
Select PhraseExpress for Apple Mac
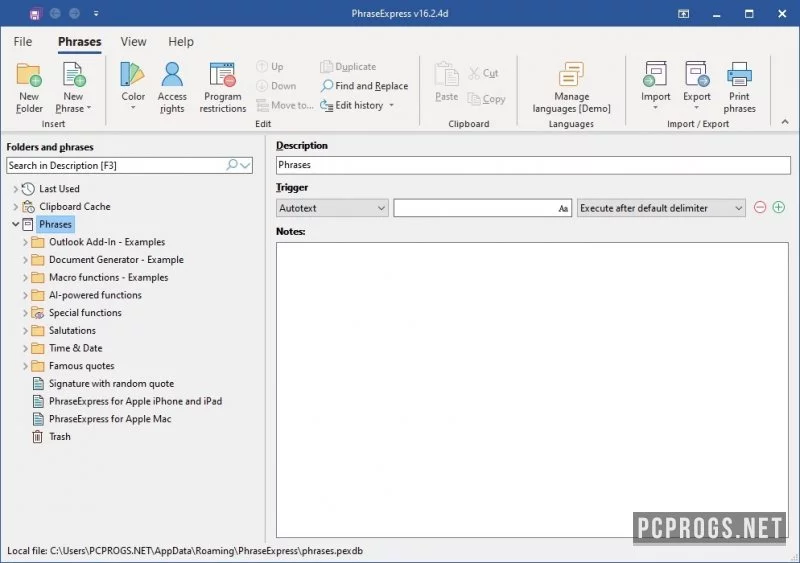pyautogui.click(x=110, y=419)
